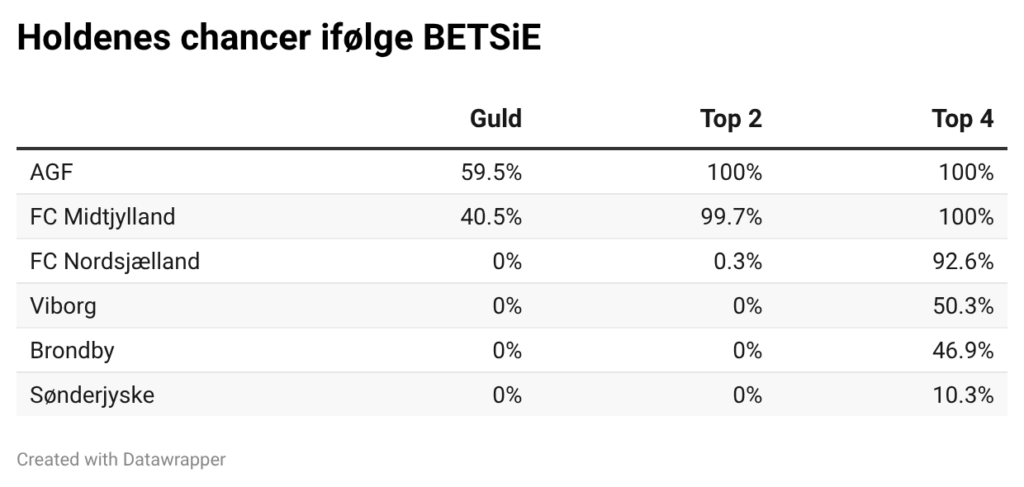This screenshot has width=1024, height=487.
Task: Click FC Nordsjælland's 92.6% Top 4 value
Action: 962,262
